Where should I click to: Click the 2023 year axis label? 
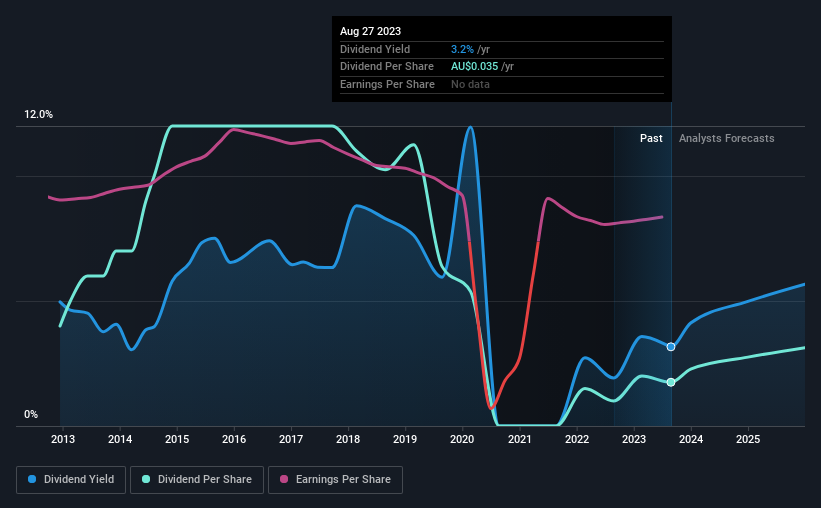coord(634,439)
